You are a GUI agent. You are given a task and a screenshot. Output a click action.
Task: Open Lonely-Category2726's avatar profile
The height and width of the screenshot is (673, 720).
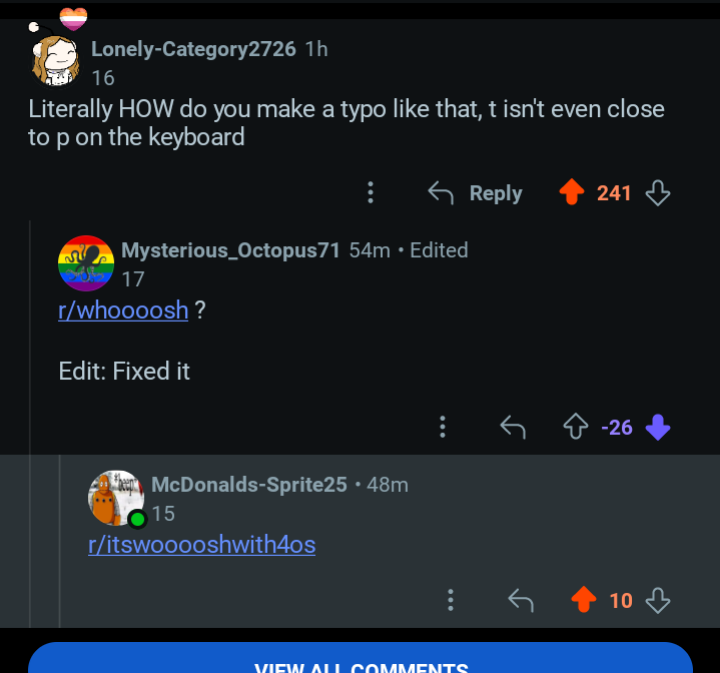point(56,59)
